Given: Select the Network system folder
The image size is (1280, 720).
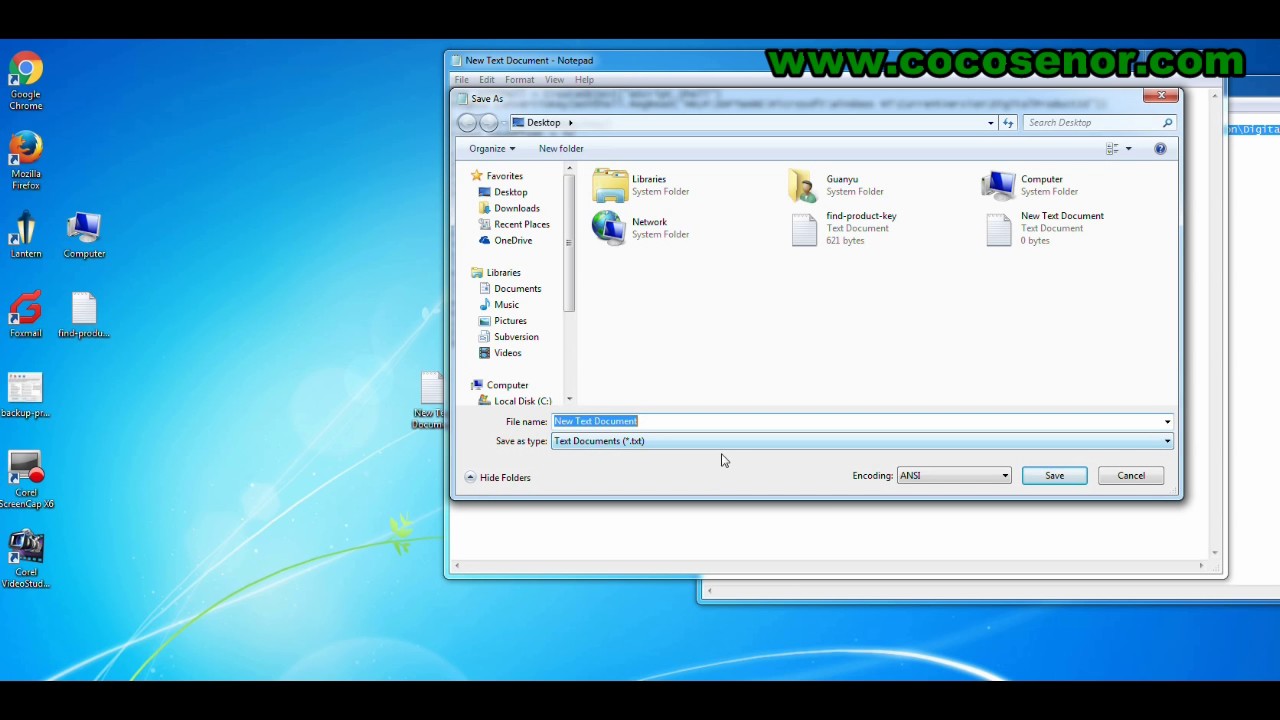Looking at the screenshot, I should pos(640,228).
